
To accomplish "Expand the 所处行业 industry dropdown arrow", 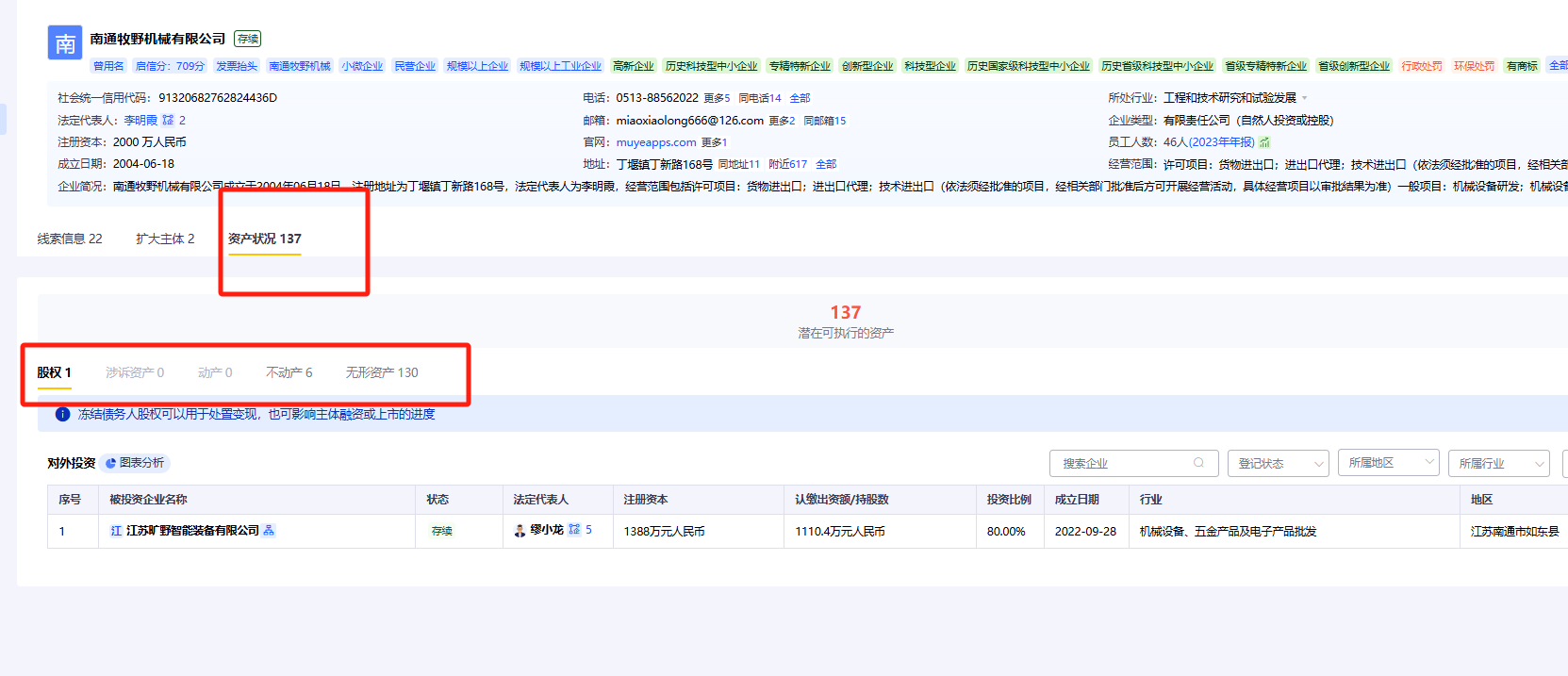I will (x=1305, y=98).
